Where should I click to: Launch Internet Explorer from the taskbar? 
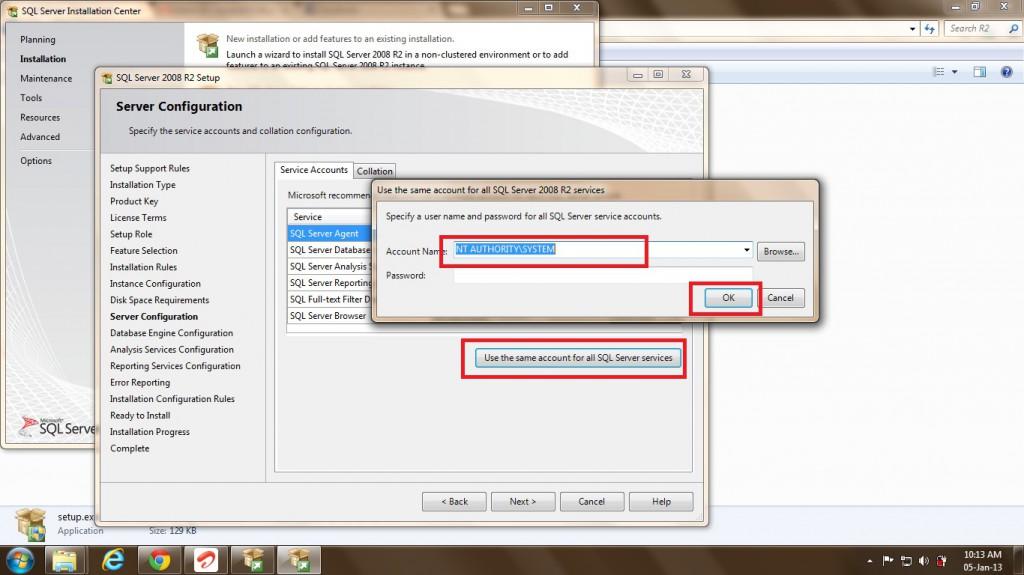click(x=113, y=561)
